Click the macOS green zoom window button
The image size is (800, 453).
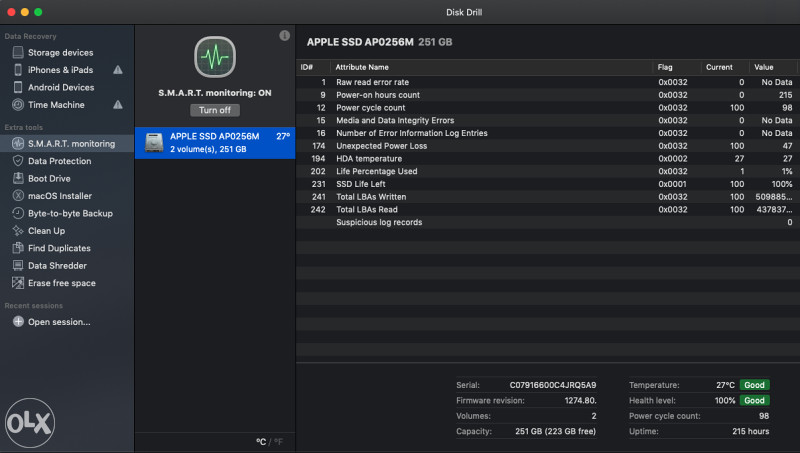(38, 12)
